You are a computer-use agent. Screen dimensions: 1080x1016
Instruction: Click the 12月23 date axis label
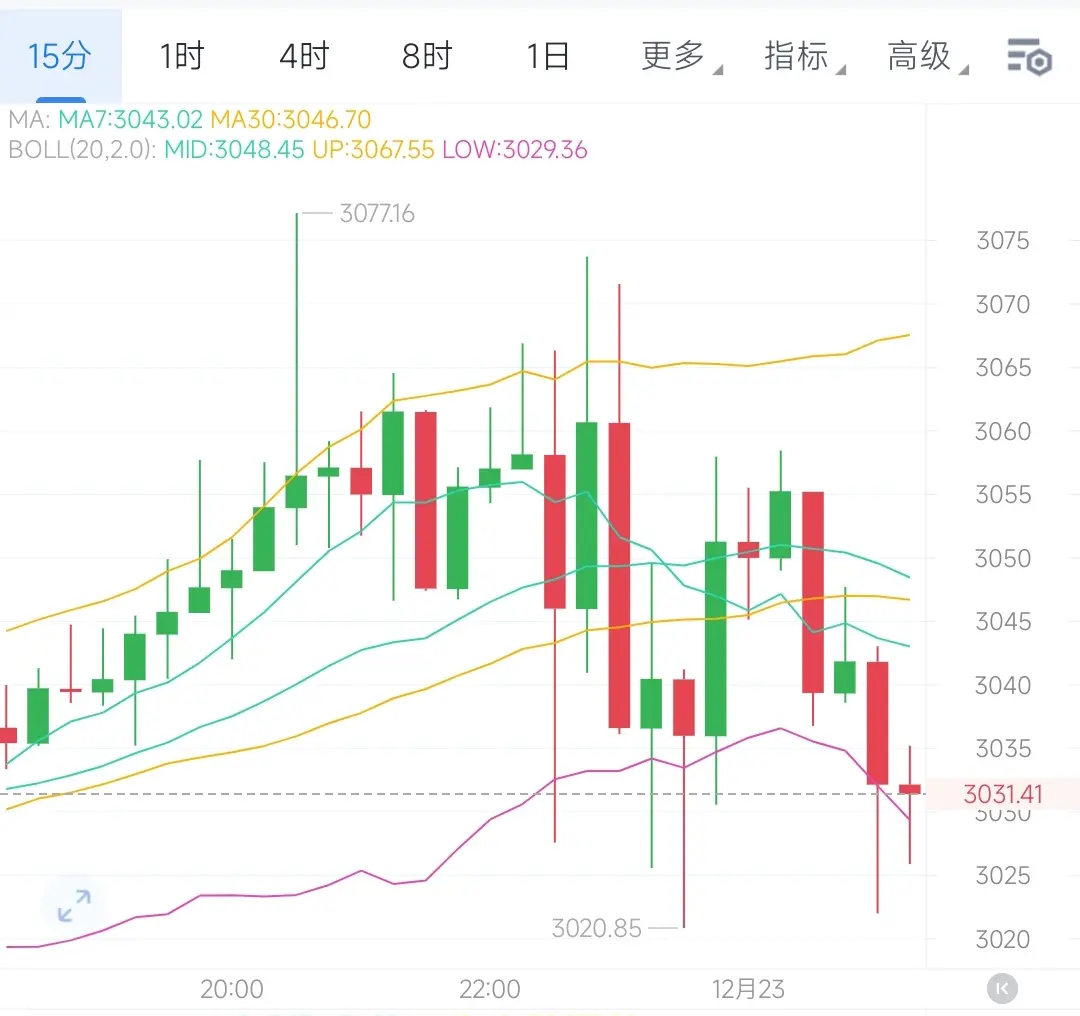tap(748, 989)
